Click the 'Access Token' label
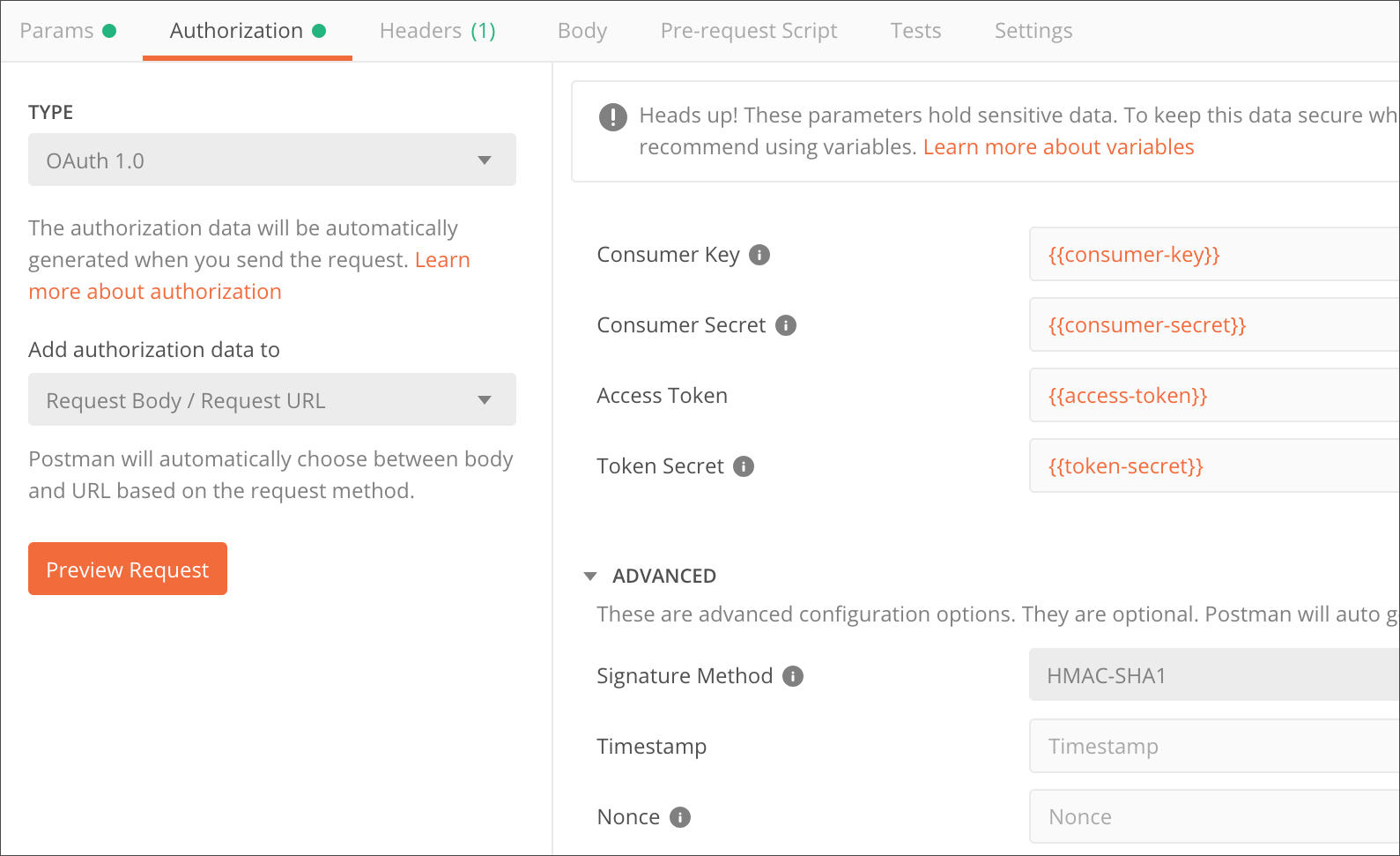Image resolution: width=1400 pixels, height=856 pixels. click(x=662, y=396)
